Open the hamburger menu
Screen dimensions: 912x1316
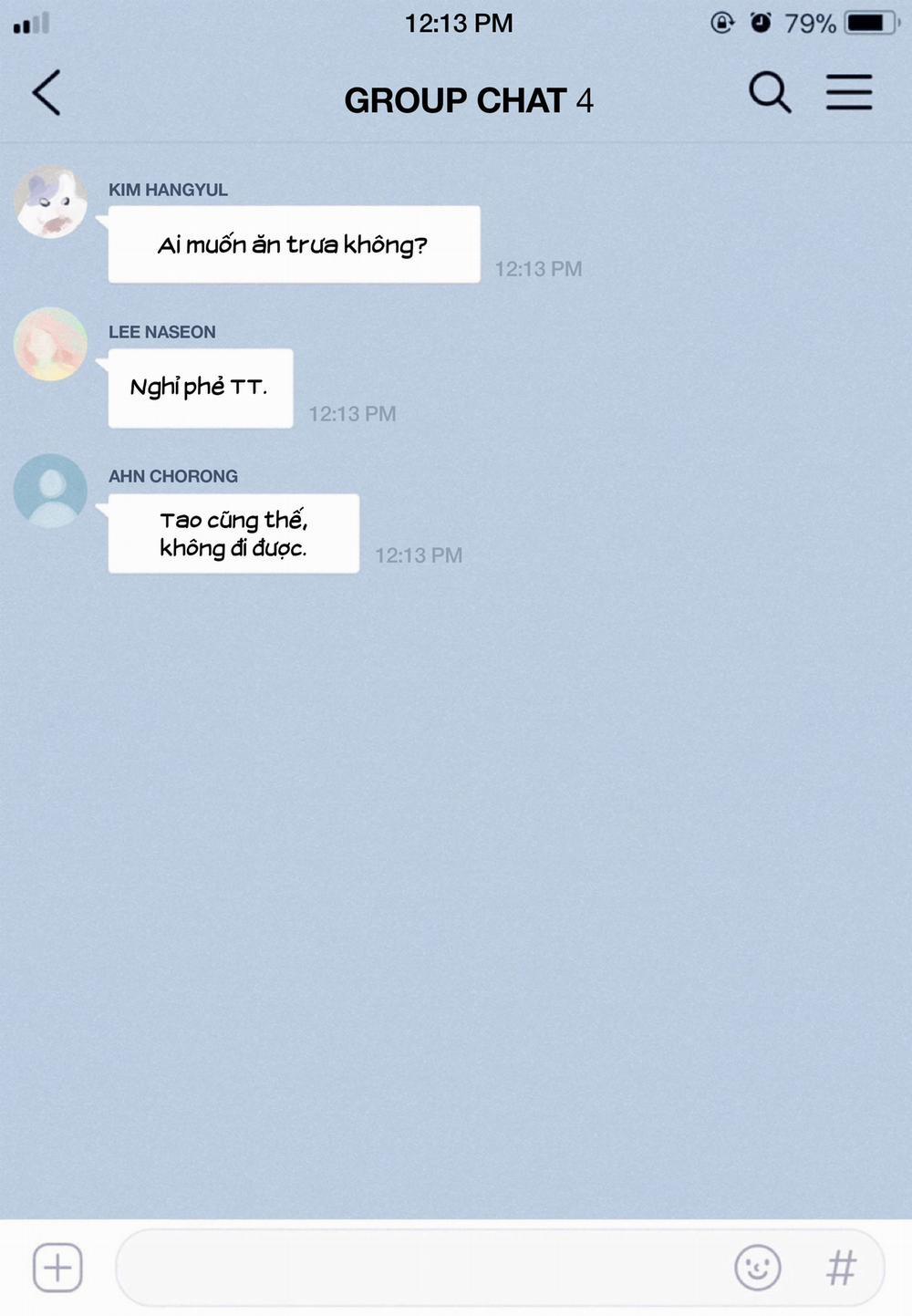tap(849, 92)
